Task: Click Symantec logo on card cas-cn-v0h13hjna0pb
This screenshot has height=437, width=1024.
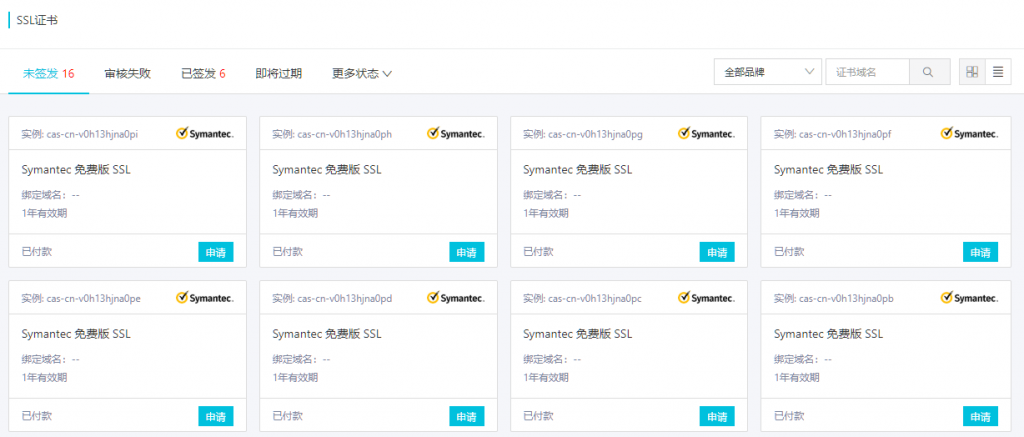Action: [969, 298]
